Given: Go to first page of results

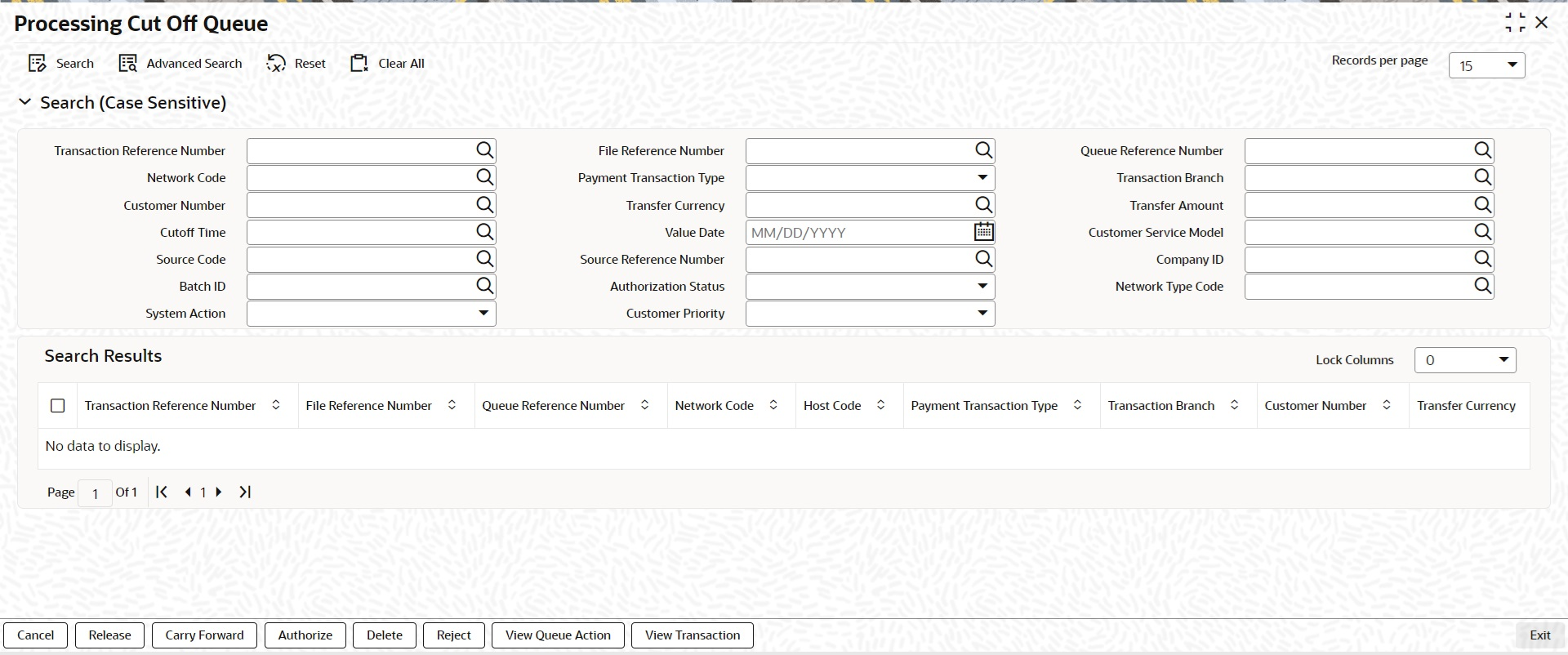Looking at the screenshot, I should coord(162,492).
